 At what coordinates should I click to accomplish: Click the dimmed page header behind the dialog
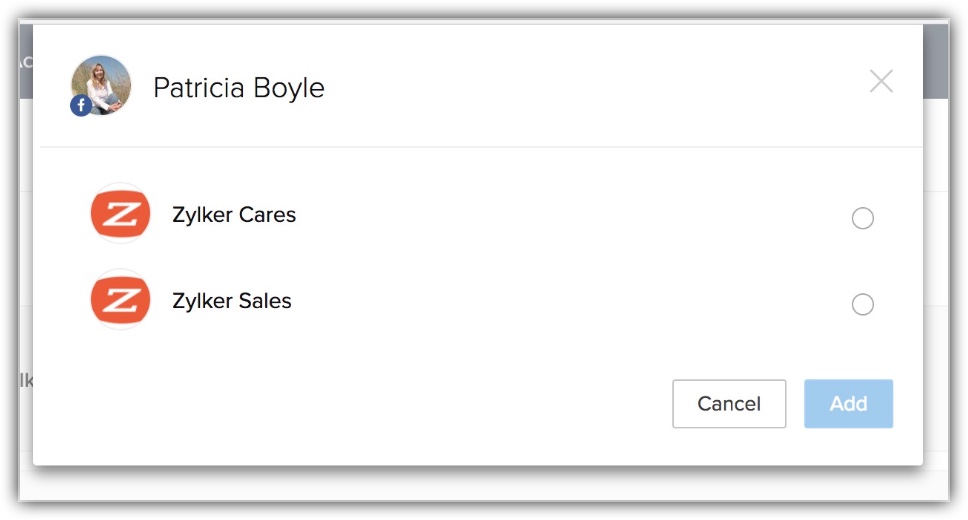click(x=935, y=60)
